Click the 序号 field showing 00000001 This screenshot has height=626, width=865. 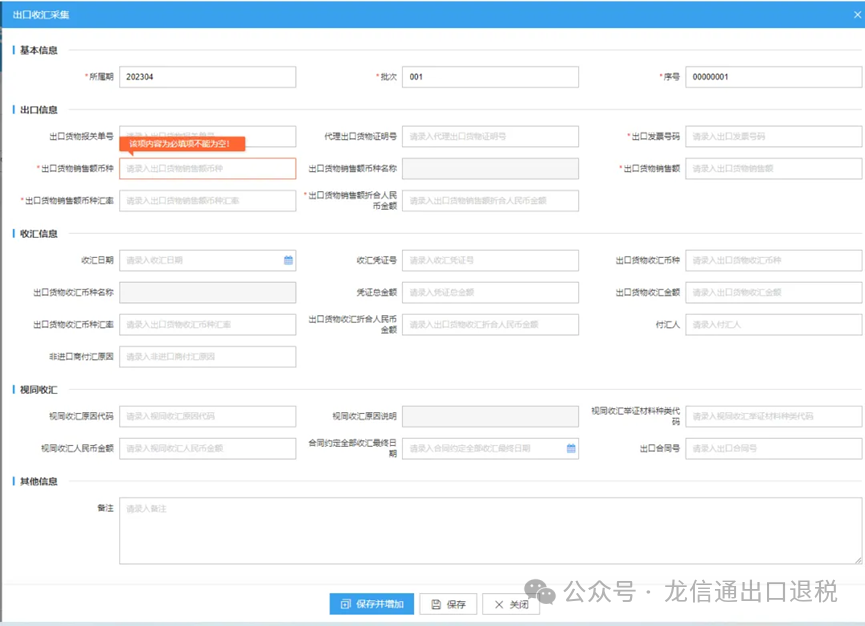tap(773, 77)
